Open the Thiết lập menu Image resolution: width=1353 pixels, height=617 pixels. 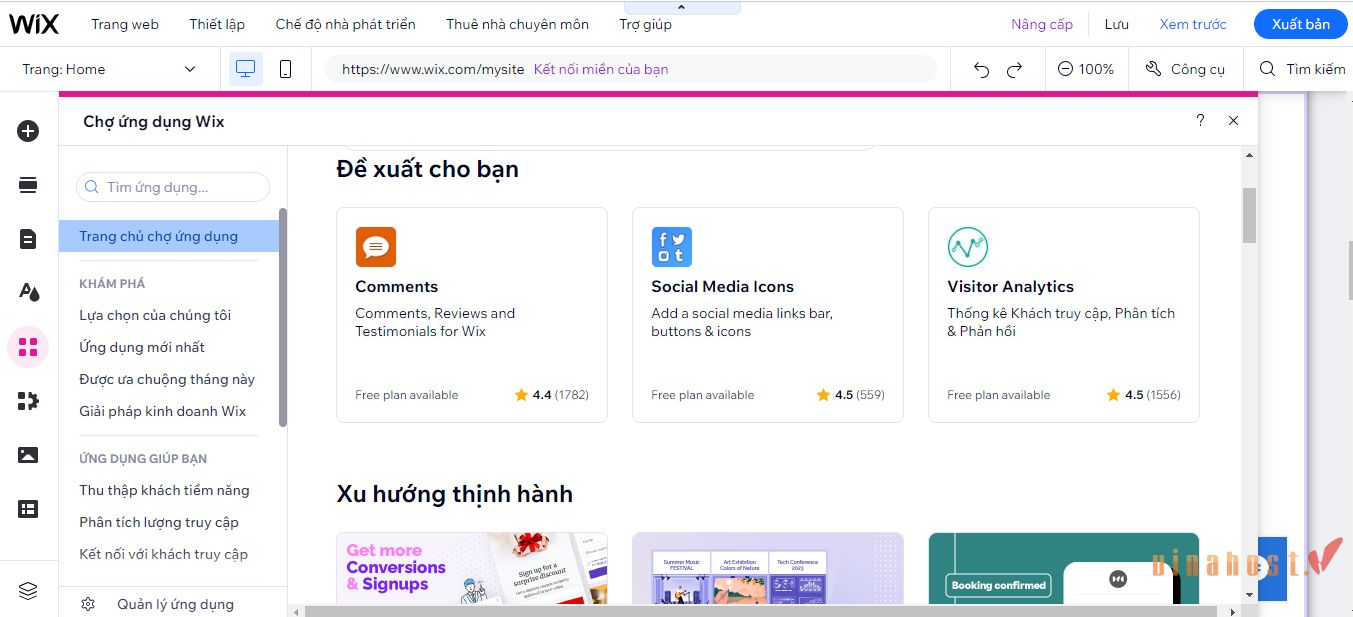click(217, 24)
